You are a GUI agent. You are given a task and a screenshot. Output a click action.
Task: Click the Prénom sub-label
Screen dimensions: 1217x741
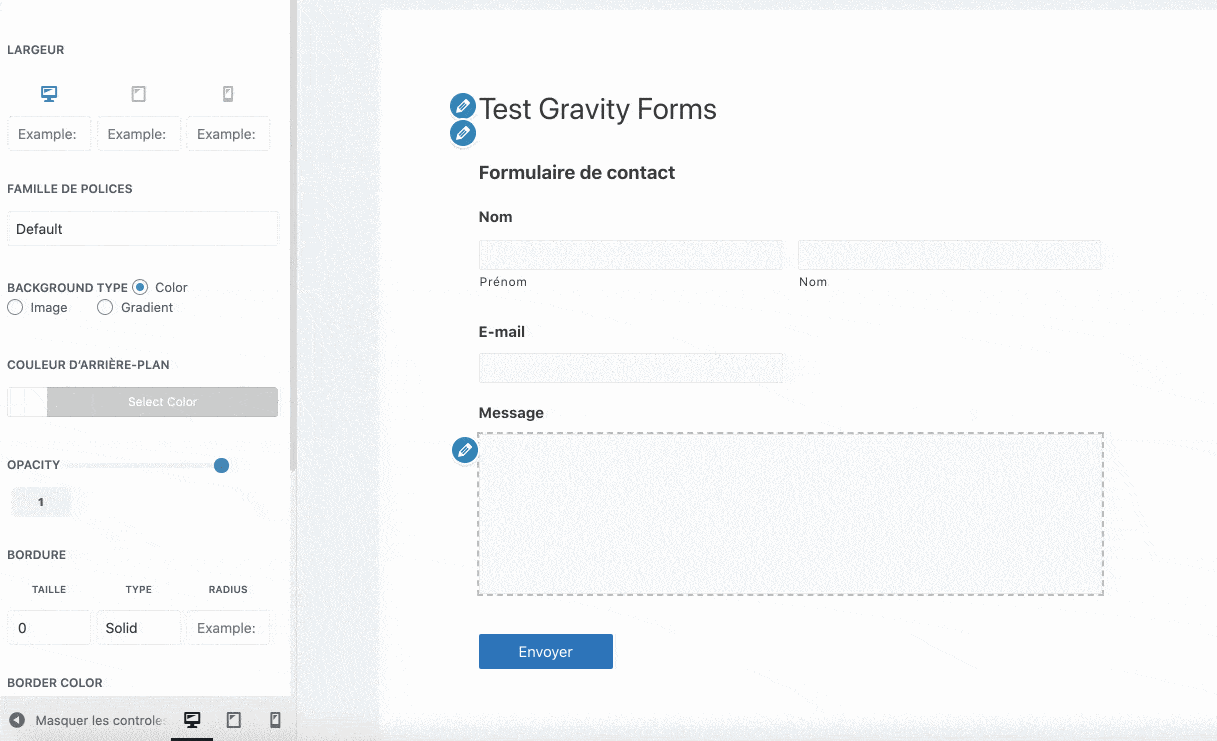[503, 282]
